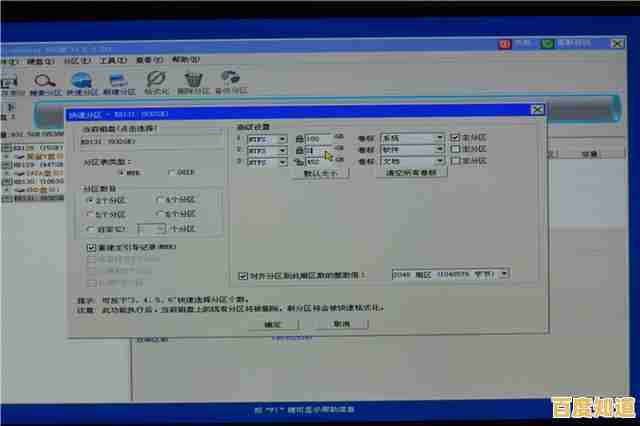
Task: Enable primary partition checkbox for second partition
Action: tap(455, 149)
